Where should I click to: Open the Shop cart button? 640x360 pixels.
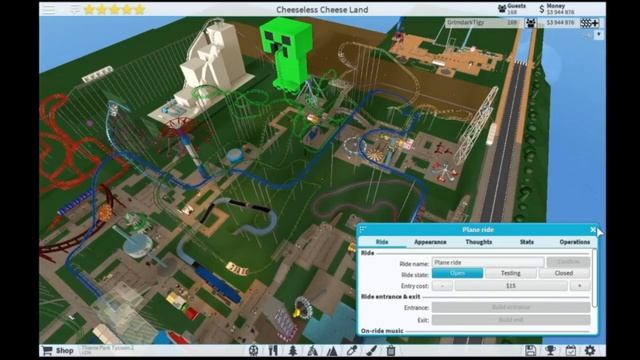(x=58, y=351)
